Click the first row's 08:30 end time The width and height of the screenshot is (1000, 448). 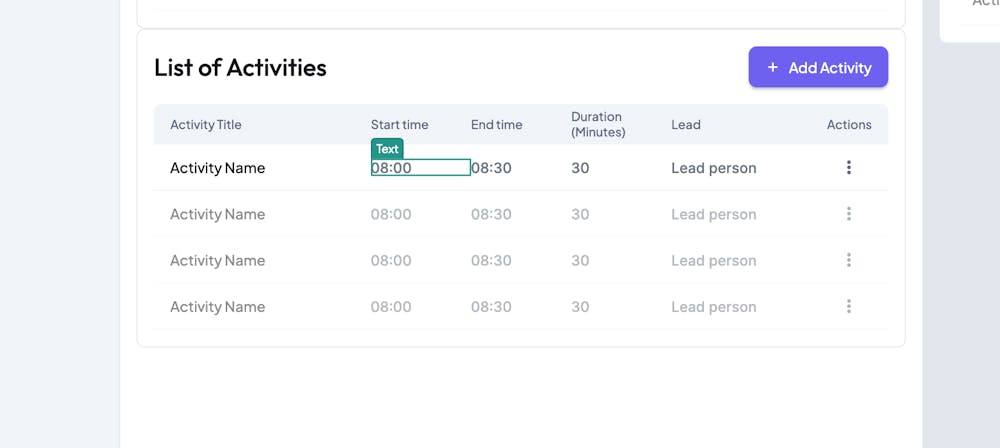492,168
